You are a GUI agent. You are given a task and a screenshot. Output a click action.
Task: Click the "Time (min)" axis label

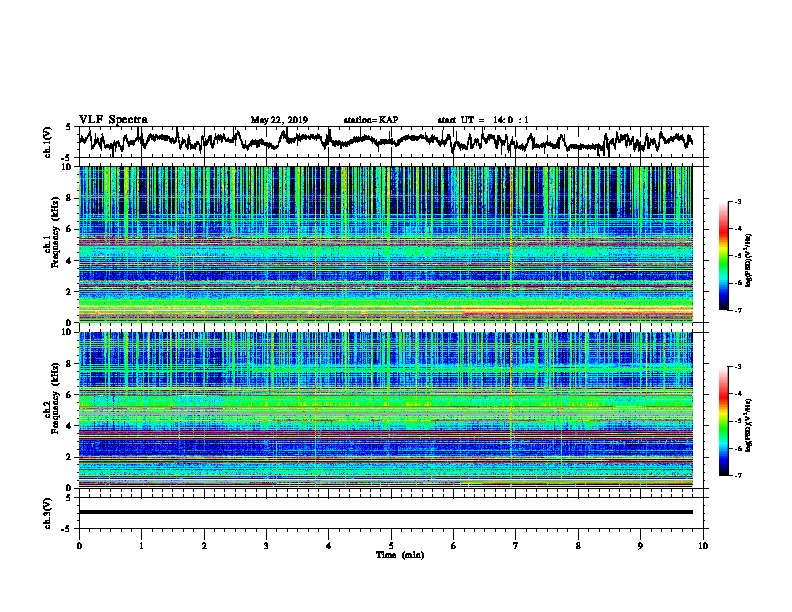[x=400, y=555]
